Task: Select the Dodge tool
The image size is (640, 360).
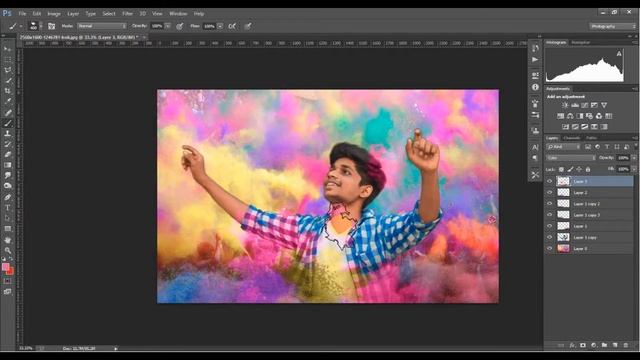Action: (7, 186)
